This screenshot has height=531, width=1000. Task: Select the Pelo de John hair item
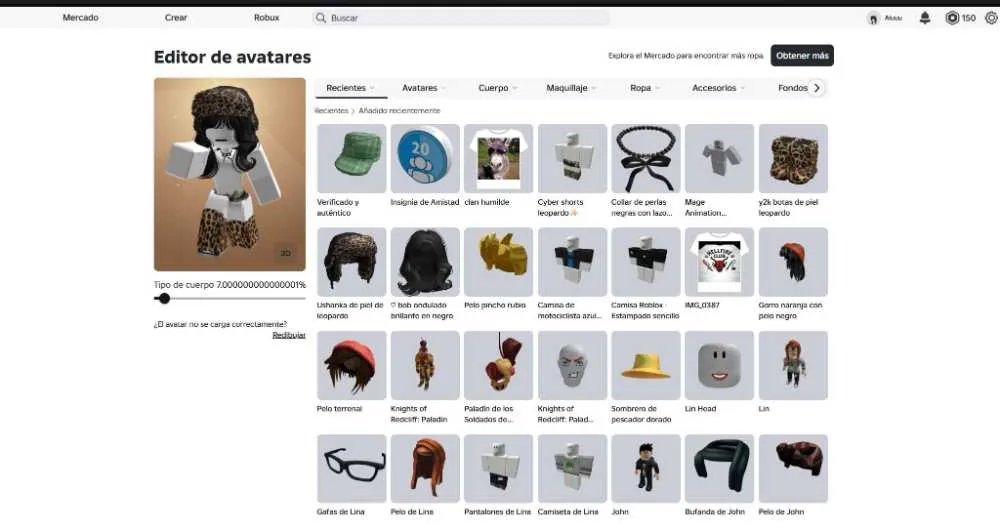pyautogui.click(x=793, y=469)
